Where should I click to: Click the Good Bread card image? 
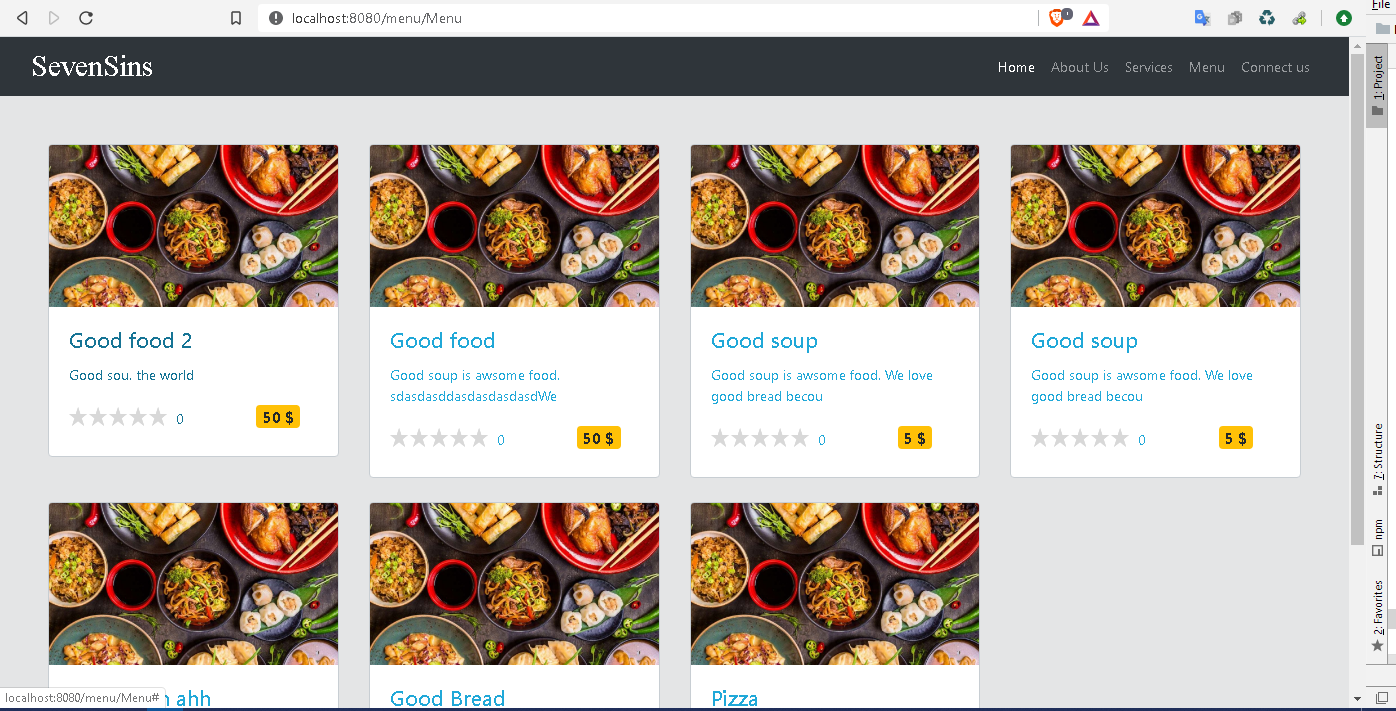pos(514,584)
